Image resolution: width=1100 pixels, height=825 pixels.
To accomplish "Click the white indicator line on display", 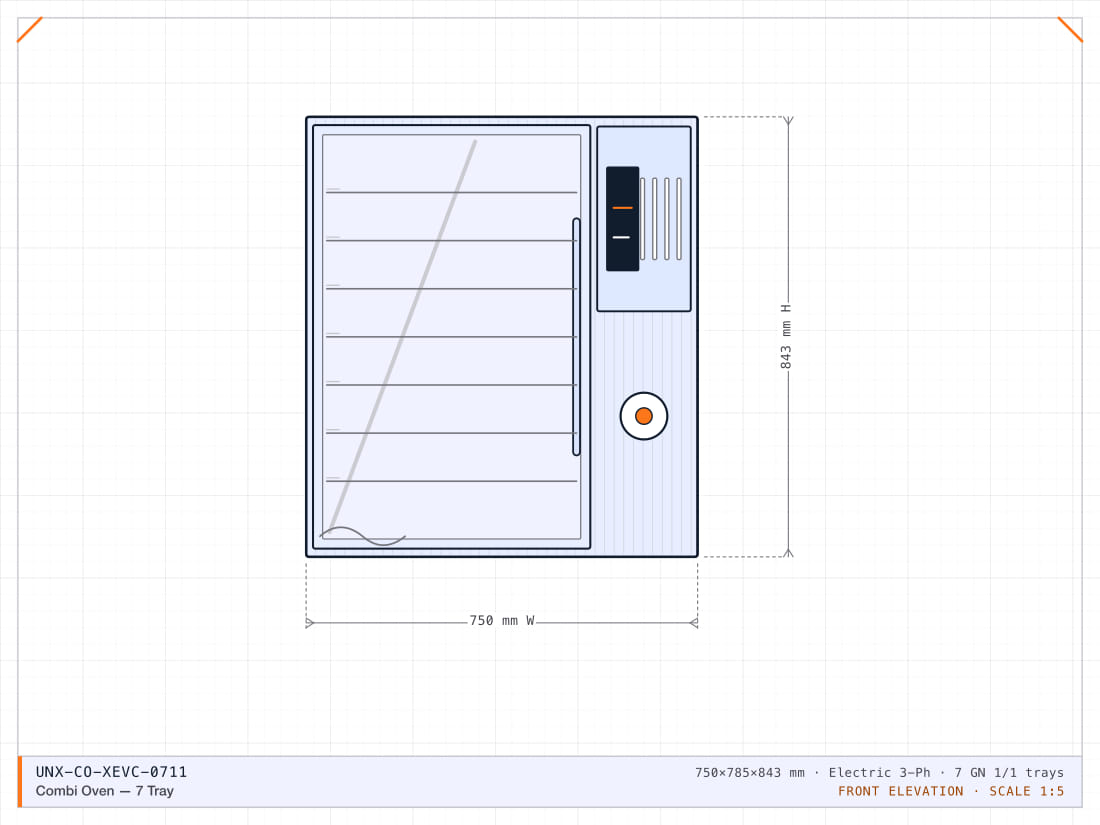I will click(x=621, y=237).
